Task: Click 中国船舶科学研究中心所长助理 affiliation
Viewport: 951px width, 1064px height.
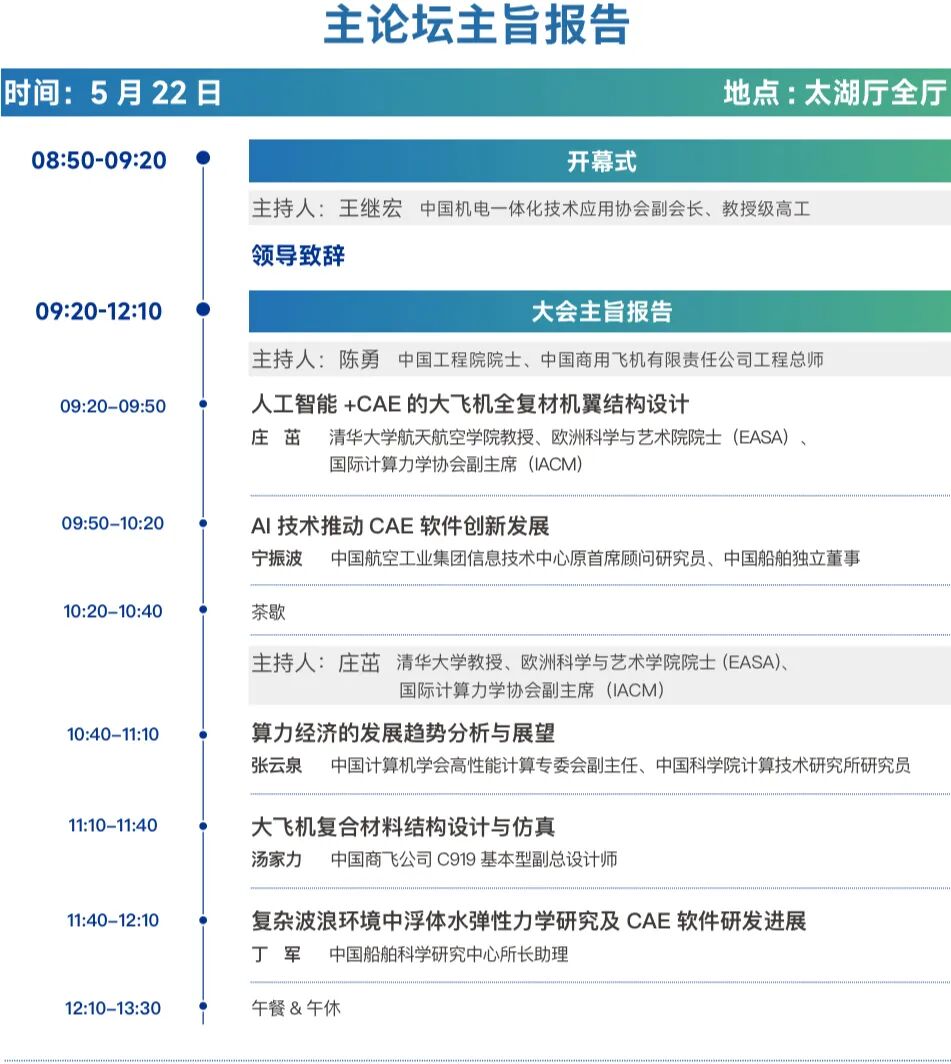Action: pyautogui.click(x=449, y=954)
